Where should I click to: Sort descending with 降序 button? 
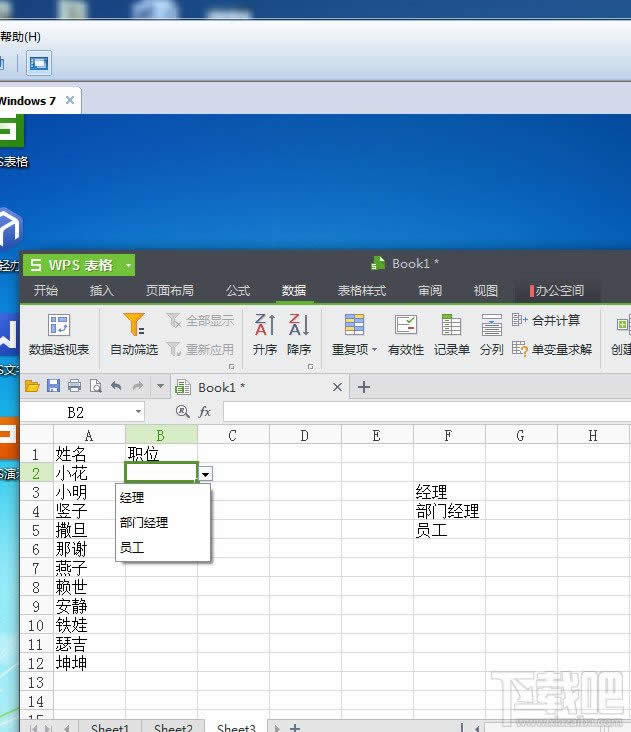[x=299, y=334]
